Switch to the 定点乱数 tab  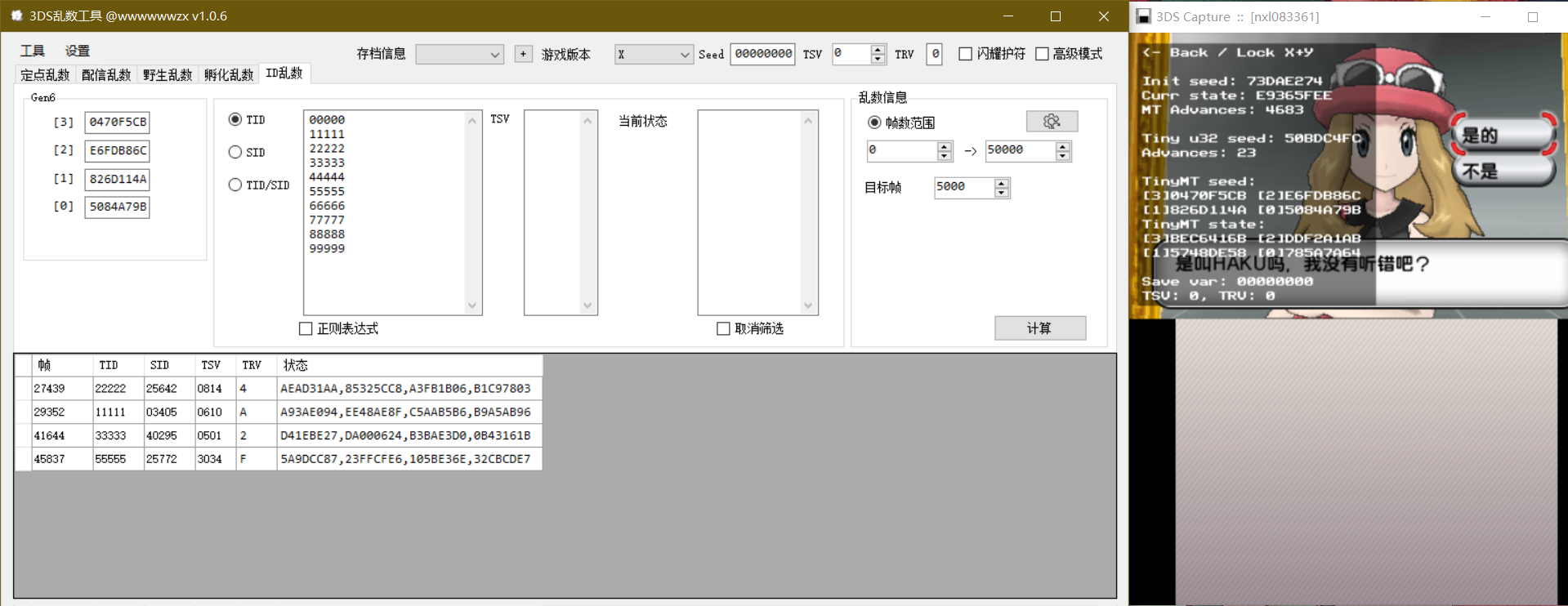tap(45, 75)
